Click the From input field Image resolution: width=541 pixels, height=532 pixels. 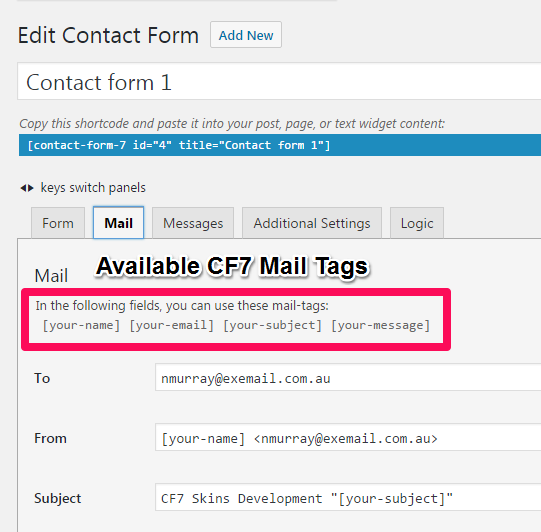point(348,437)
